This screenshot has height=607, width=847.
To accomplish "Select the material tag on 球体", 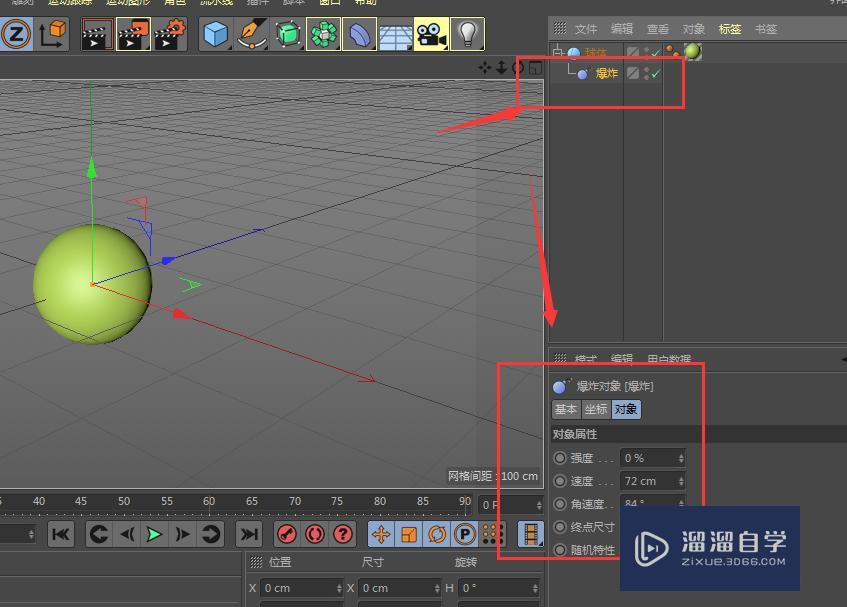I will [x=693, y=52].
